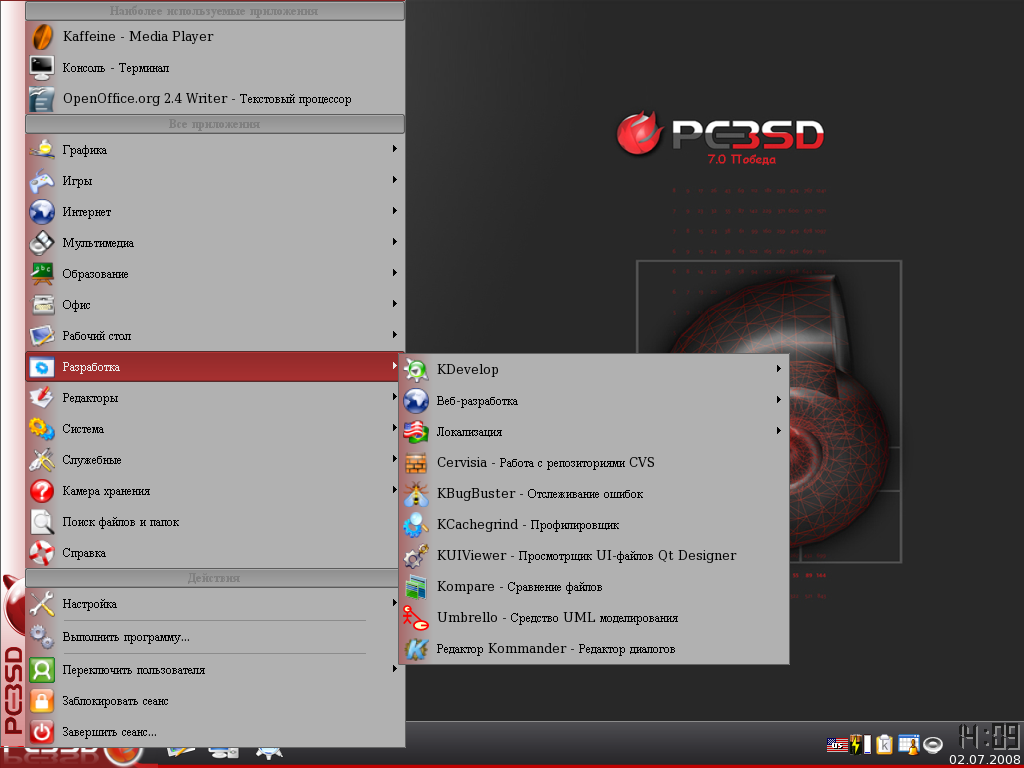Select the highlighted Разработка menu entry
The height and width of the screenshot is (768, 1024).
[x=213, y=367]
